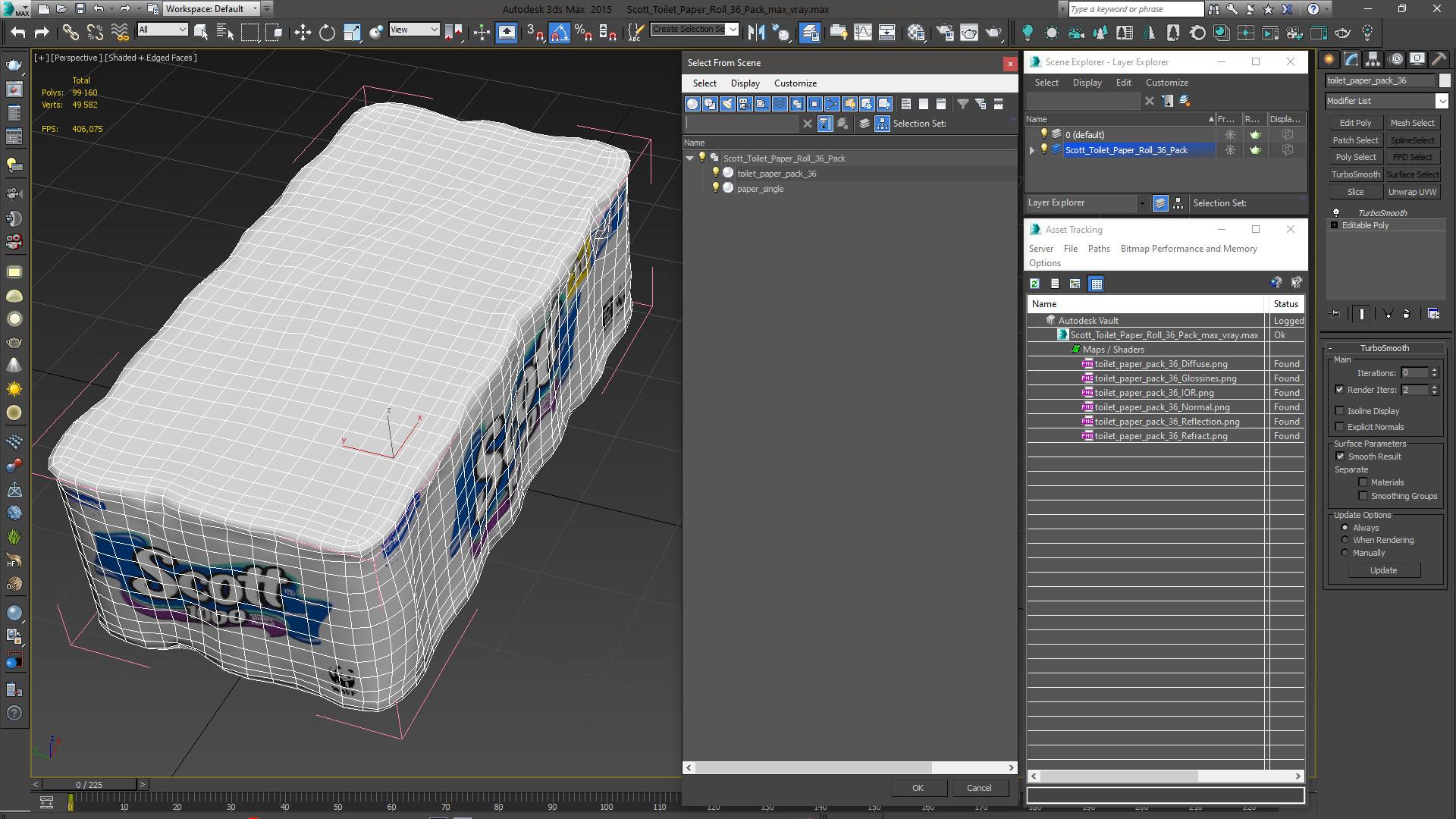Image resolution: width=1456 pixels, height=819 pixels.
Task: Enable Isoline Display checkbox
Action: pos(1339,411)
